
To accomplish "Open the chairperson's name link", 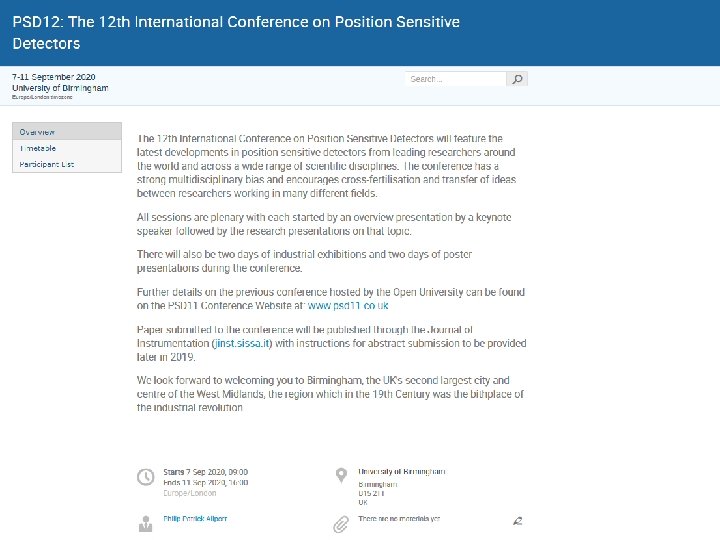I will click(195, 519).
